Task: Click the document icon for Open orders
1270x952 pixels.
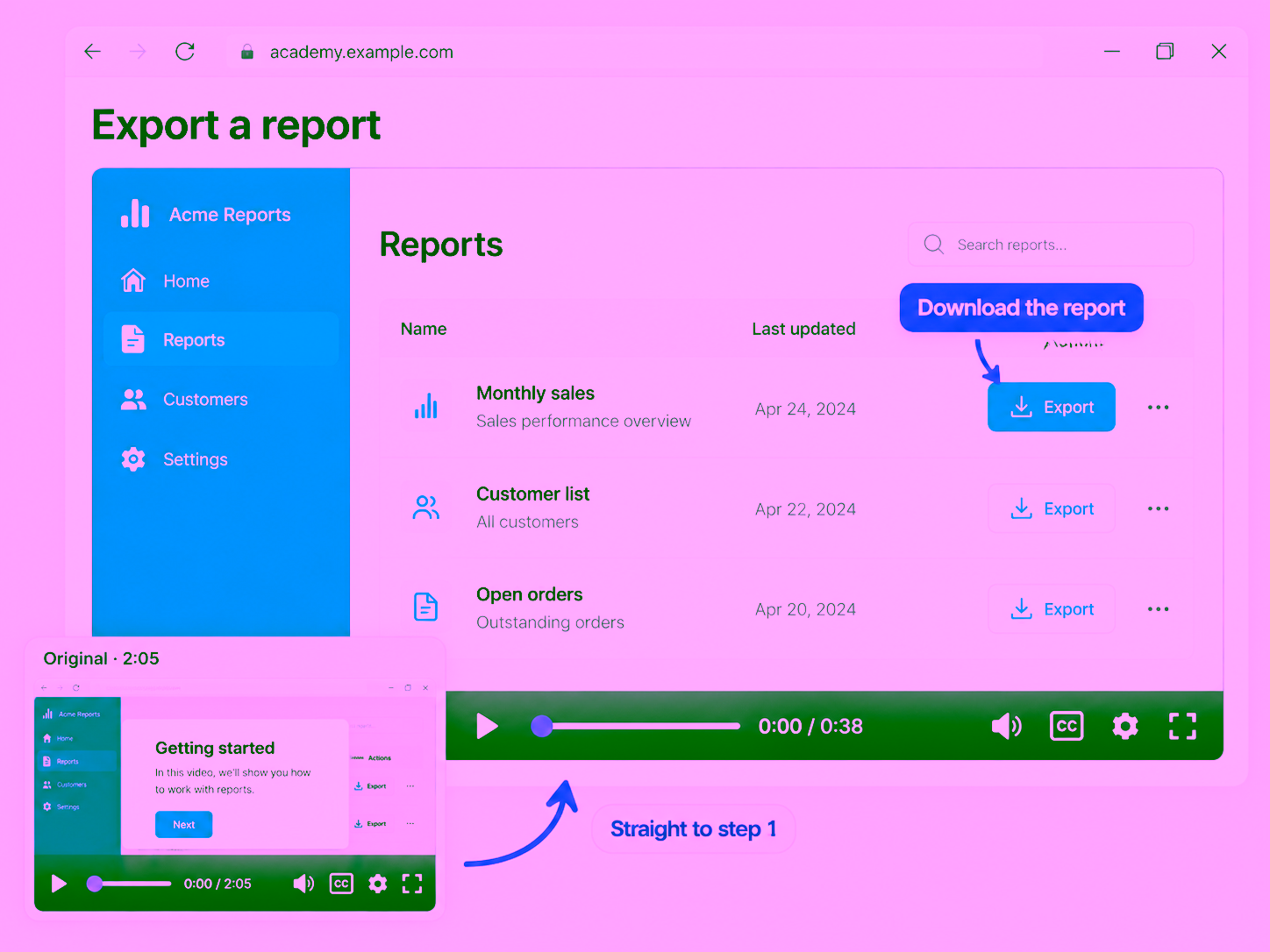Action: point(426,607)
